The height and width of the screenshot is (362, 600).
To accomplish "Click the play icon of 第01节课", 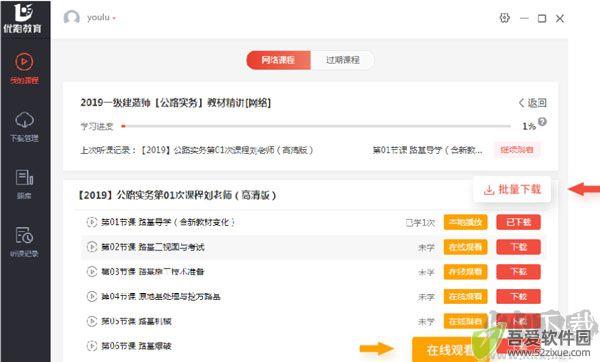I will tap(92, 222).
